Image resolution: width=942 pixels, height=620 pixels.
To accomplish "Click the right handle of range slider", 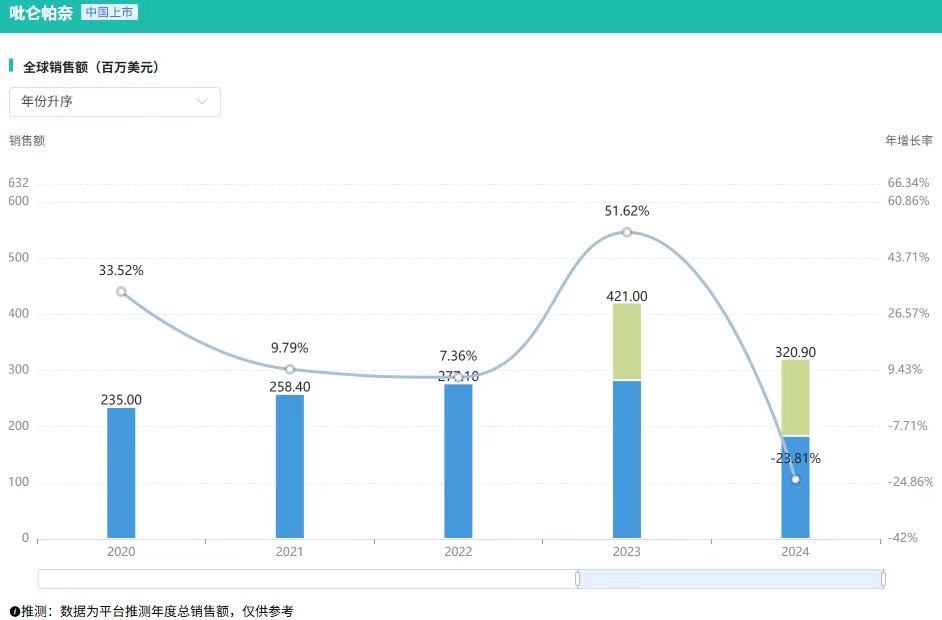I will [883, 579].
